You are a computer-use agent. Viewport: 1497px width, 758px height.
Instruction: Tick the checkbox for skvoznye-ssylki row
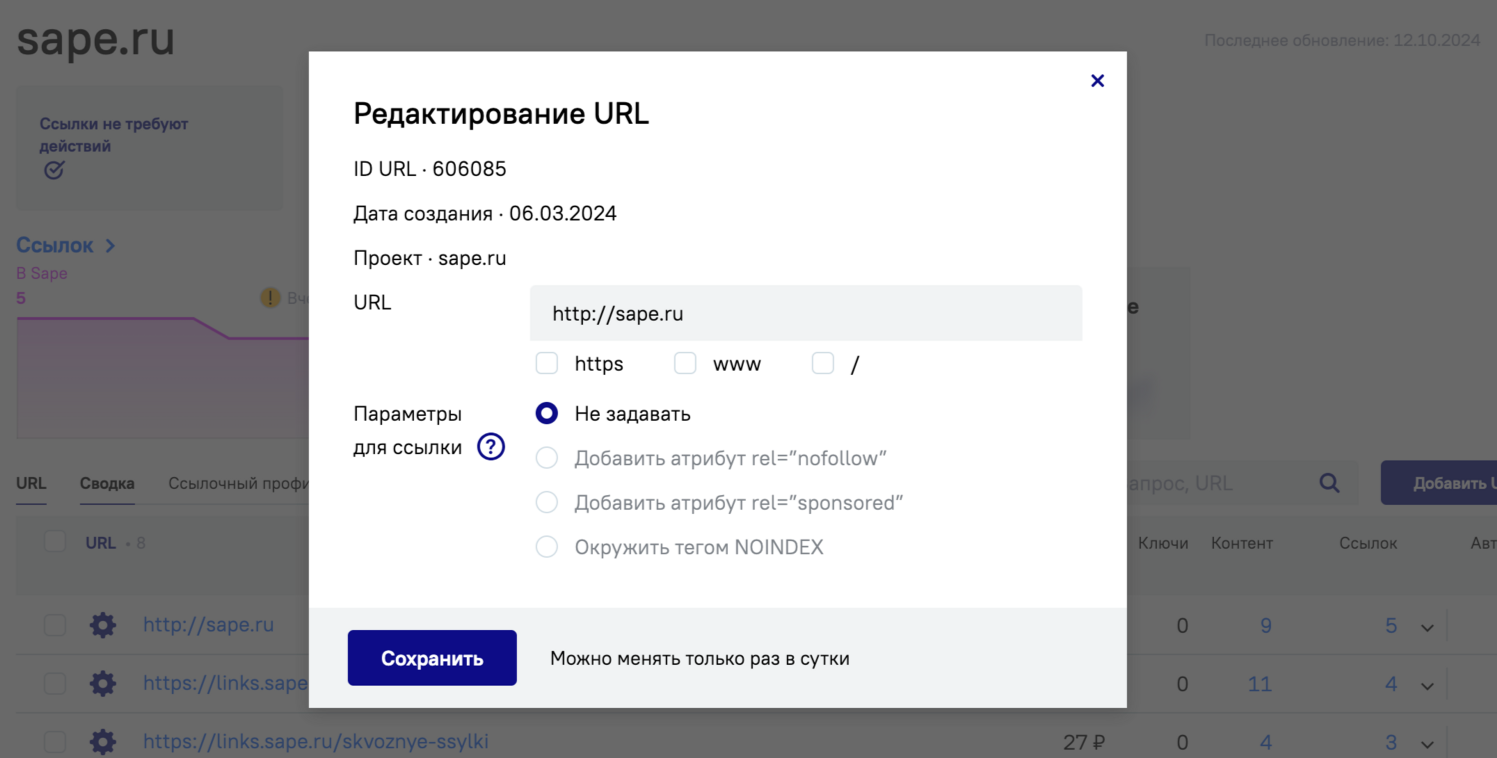(55, 742)
